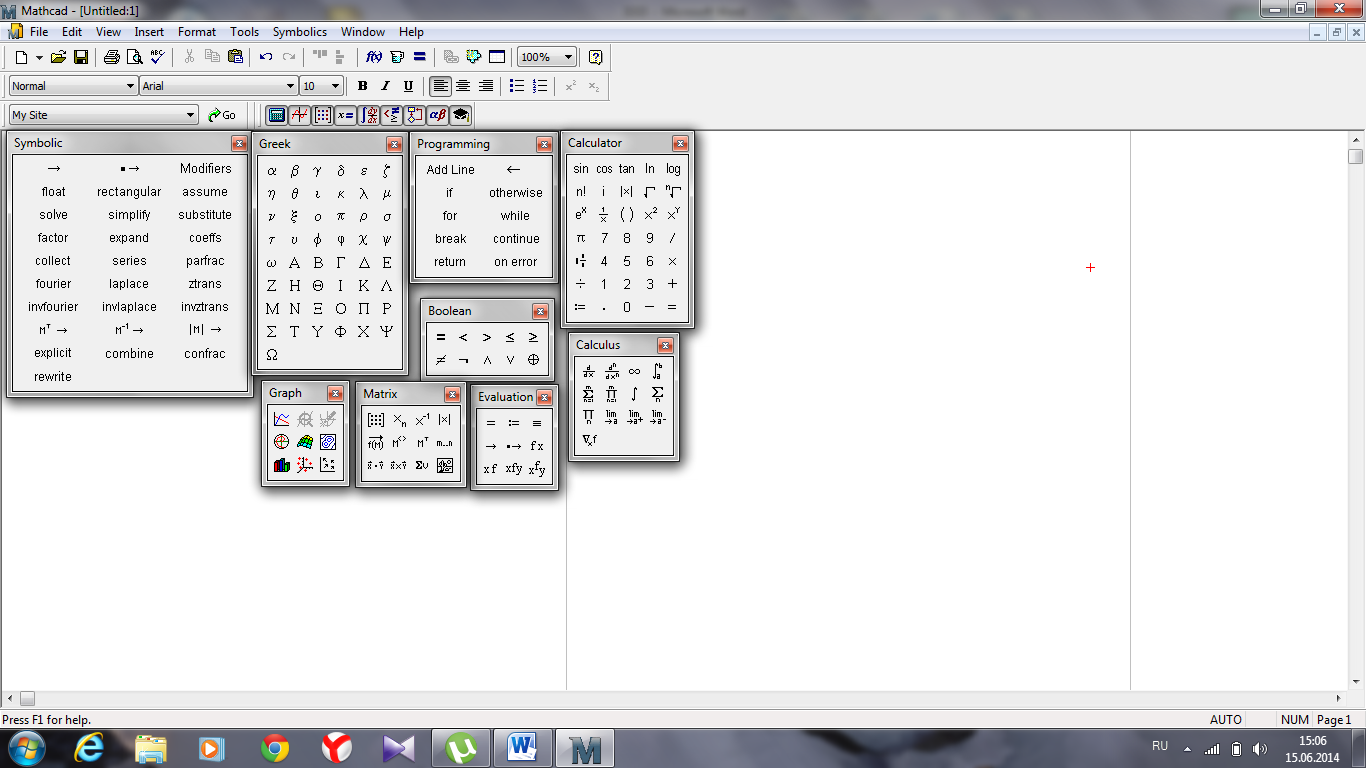The width and height of the screenshot is (1366, 768).
Task: Insert capital Omega from Greek palette
Action: point(272,355)
